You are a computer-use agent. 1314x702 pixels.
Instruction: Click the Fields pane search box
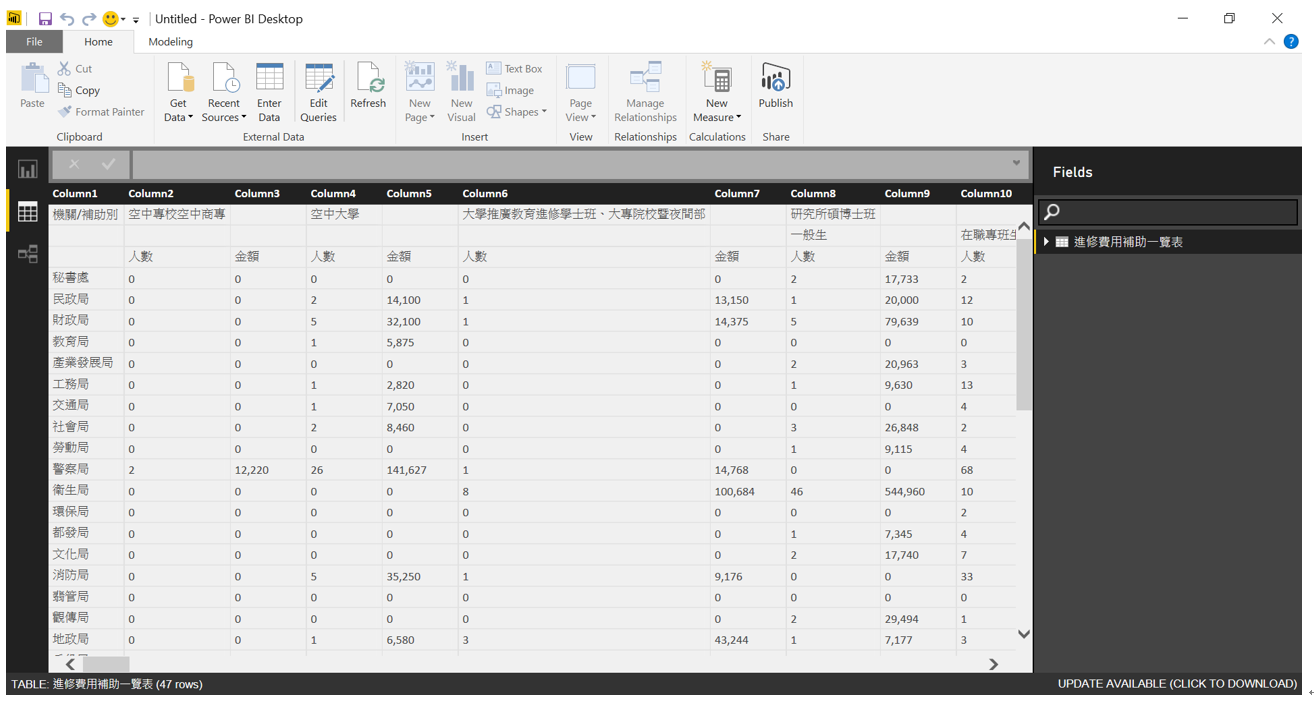pyautogui.click(x=1168, y=211)
